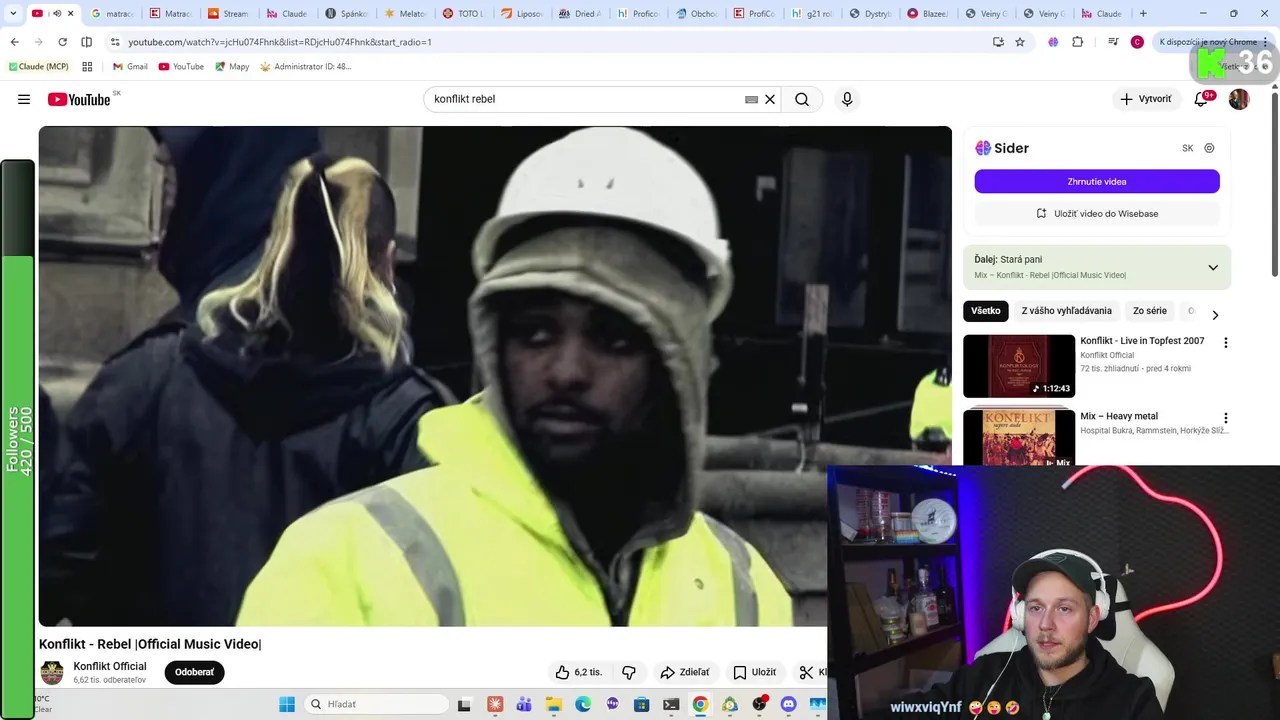The height and width of the screenshot is (720, 1280).
Task: Share video with Zdieľať button
Action: (x=685, y=672)
